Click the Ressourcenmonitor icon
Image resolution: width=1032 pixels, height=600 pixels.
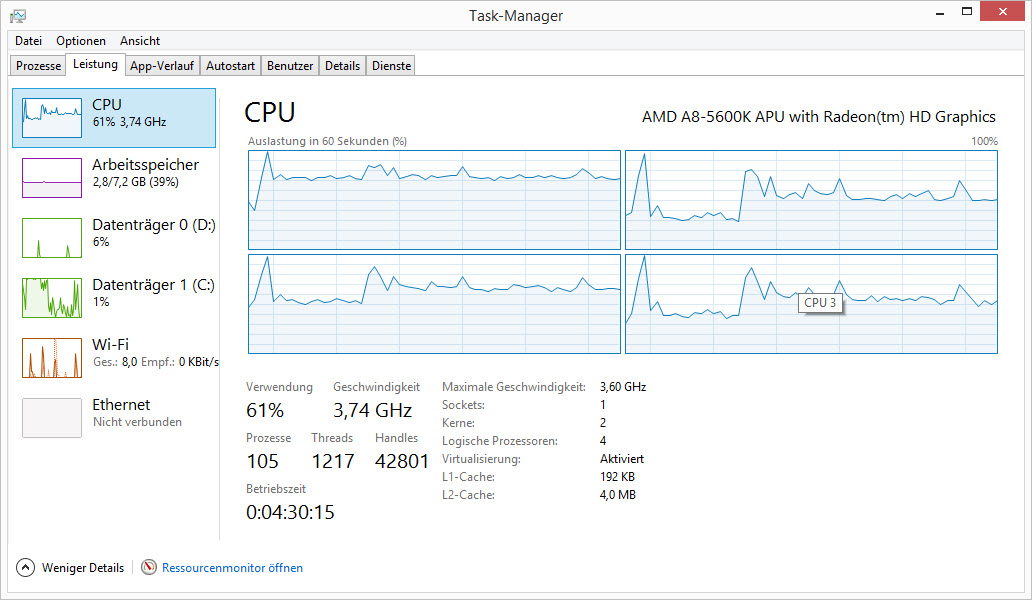click(150, 568)
